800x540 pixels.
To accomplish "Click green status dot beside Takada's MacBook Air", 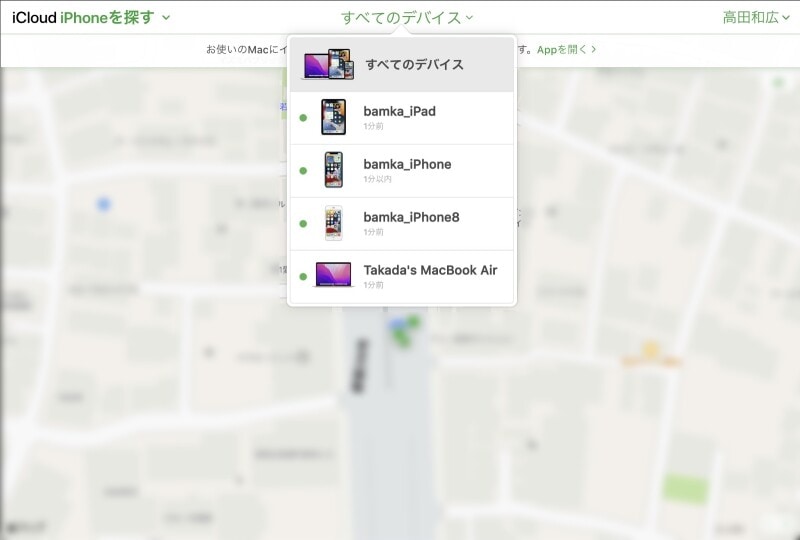I will click(x=303, y=276).
